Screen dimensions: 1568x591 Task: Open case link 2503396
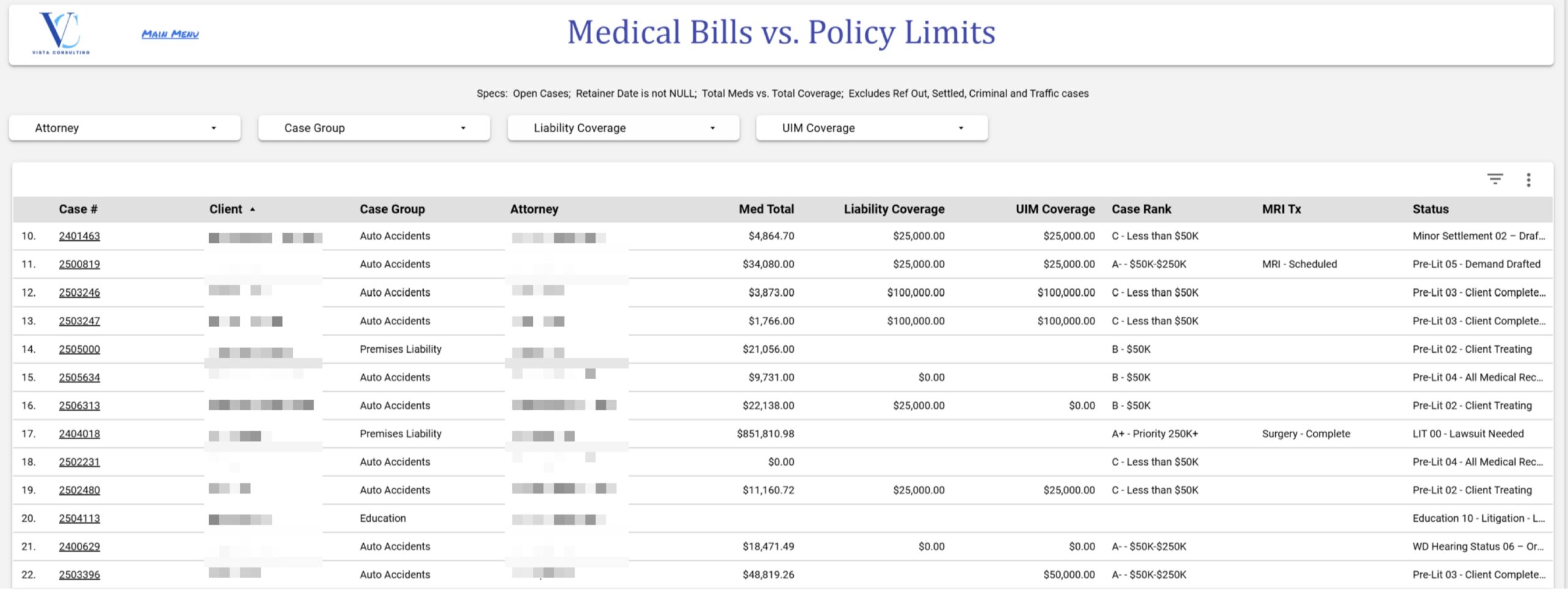coord(79,575)
